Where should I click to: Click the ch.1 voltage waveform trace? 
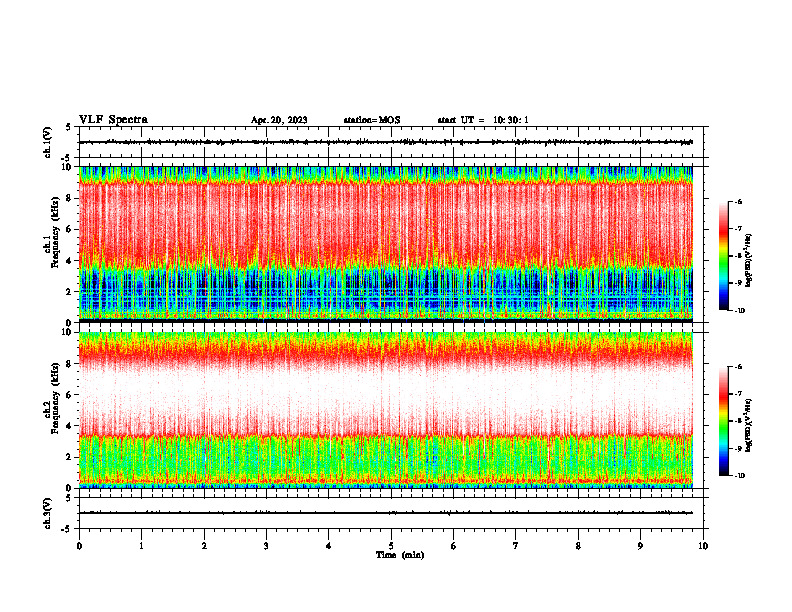tap(386, 142)
